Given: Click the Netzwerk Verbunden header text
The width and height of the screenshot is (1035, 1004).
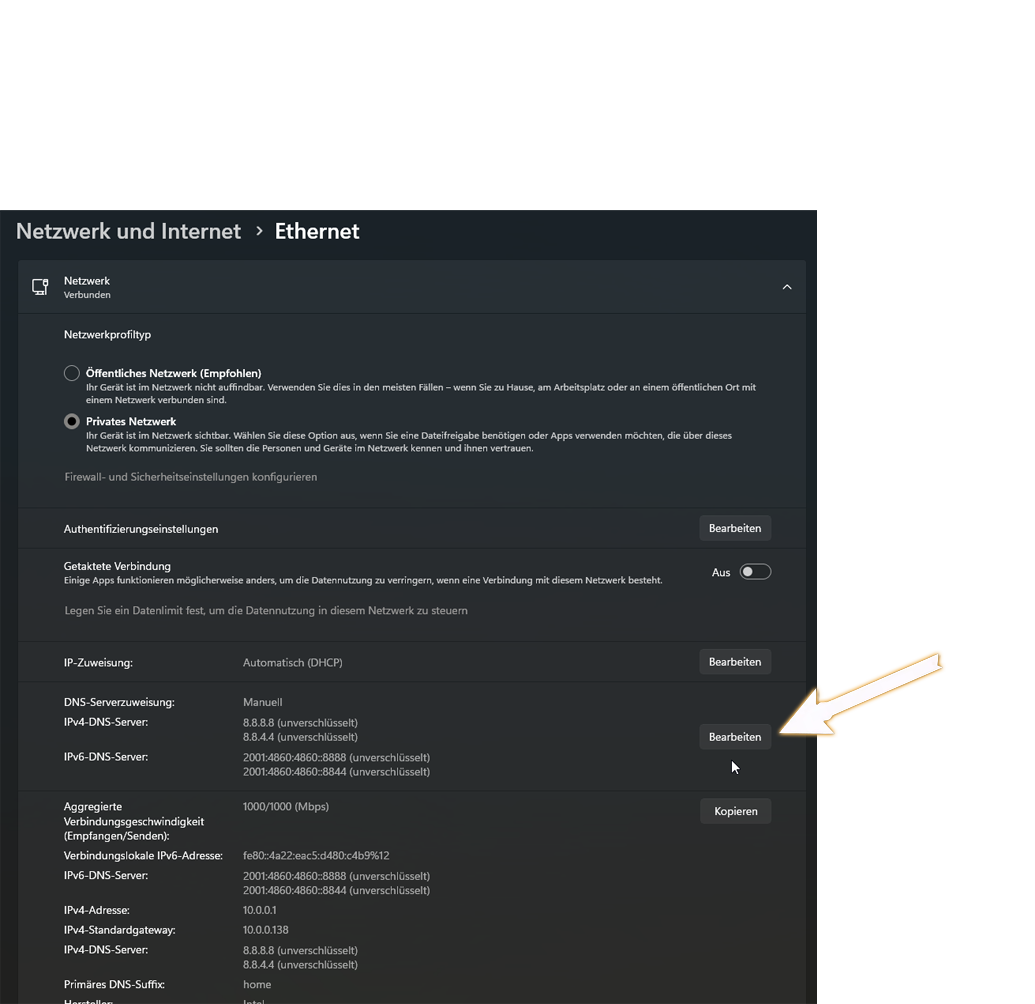Looking at the screenshot, I should [87, 287].
